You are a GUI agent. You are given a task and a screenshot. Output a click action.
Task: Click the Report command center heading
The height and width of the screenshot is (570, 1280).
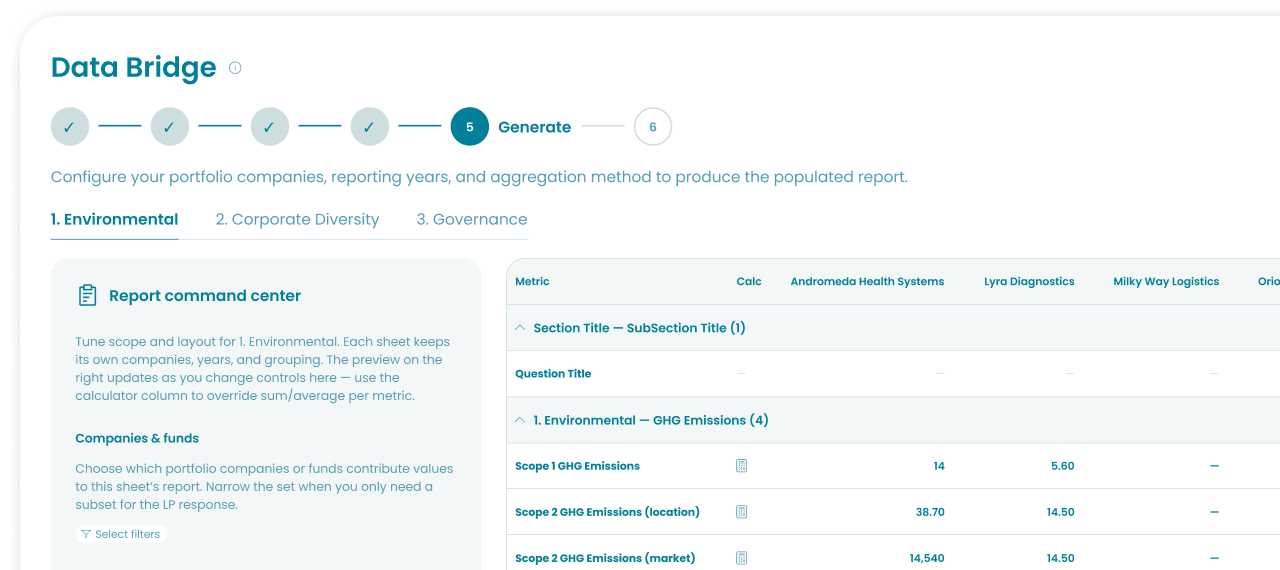(205, 296)
